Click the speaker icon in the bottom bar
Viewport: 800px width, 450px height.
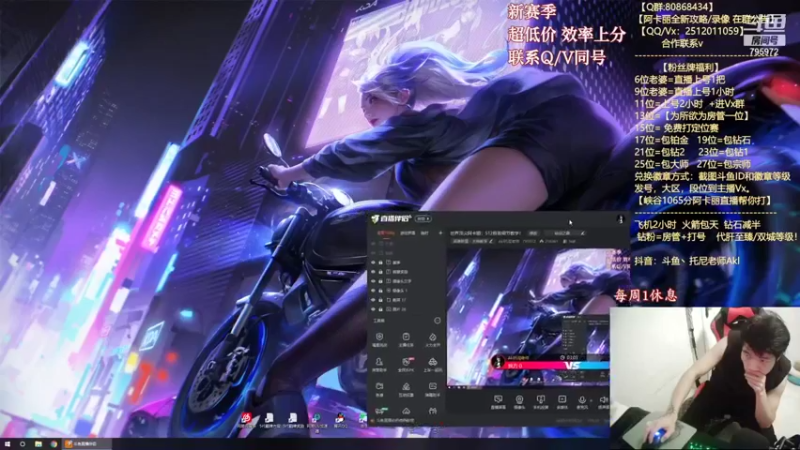click(604, 401)
